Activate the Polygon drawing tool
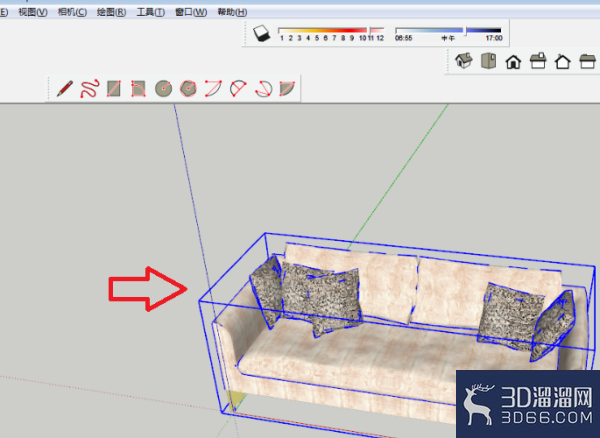 (188, 88)
